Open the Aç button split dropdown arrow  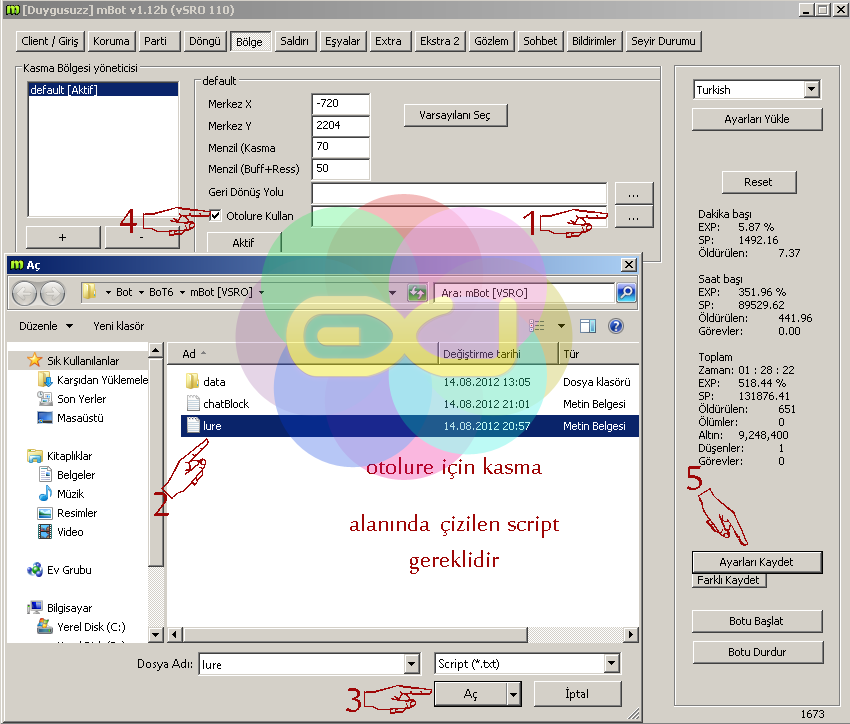(513, 694)
